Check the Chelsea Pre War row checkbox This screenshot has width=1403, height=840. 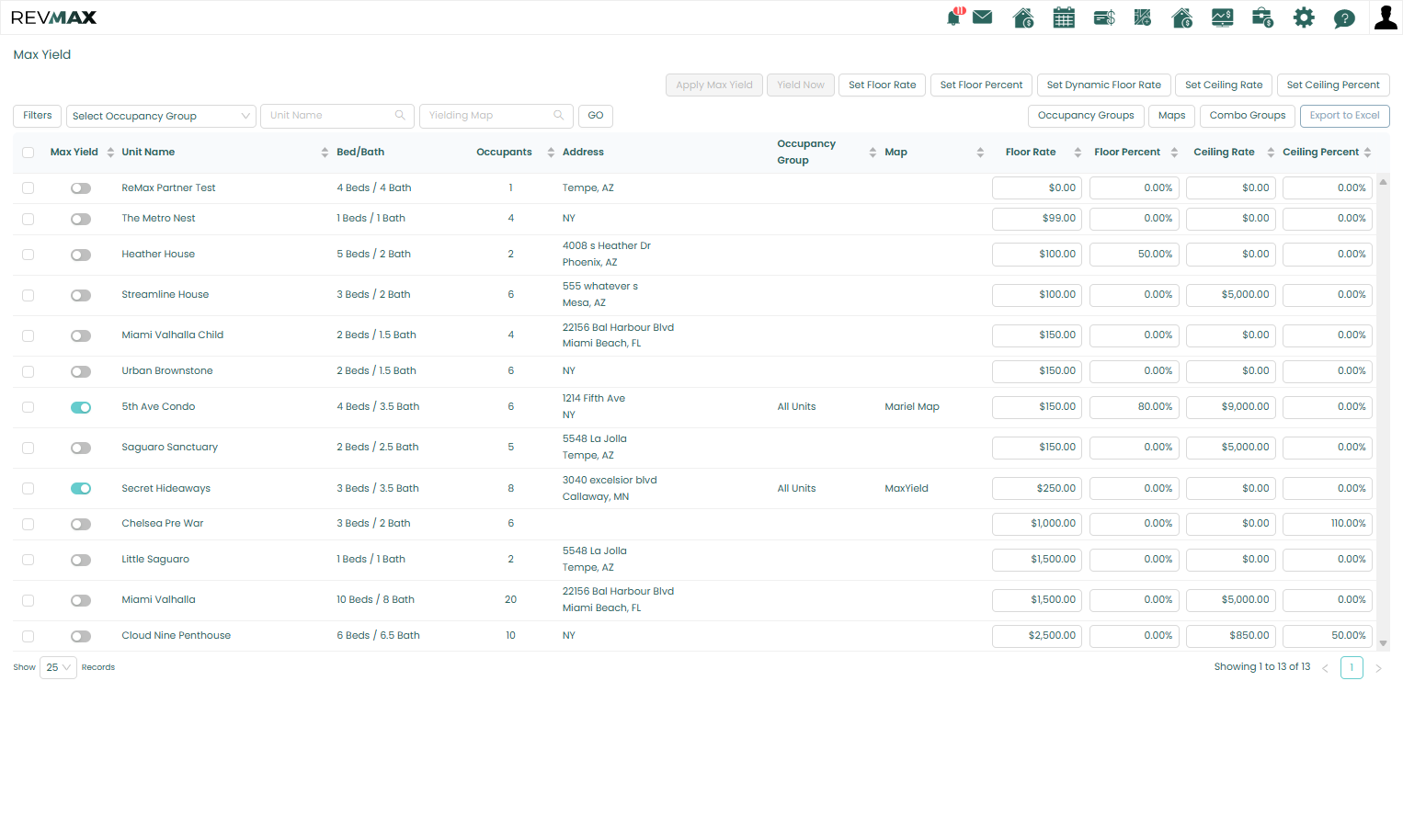[28, 524]
